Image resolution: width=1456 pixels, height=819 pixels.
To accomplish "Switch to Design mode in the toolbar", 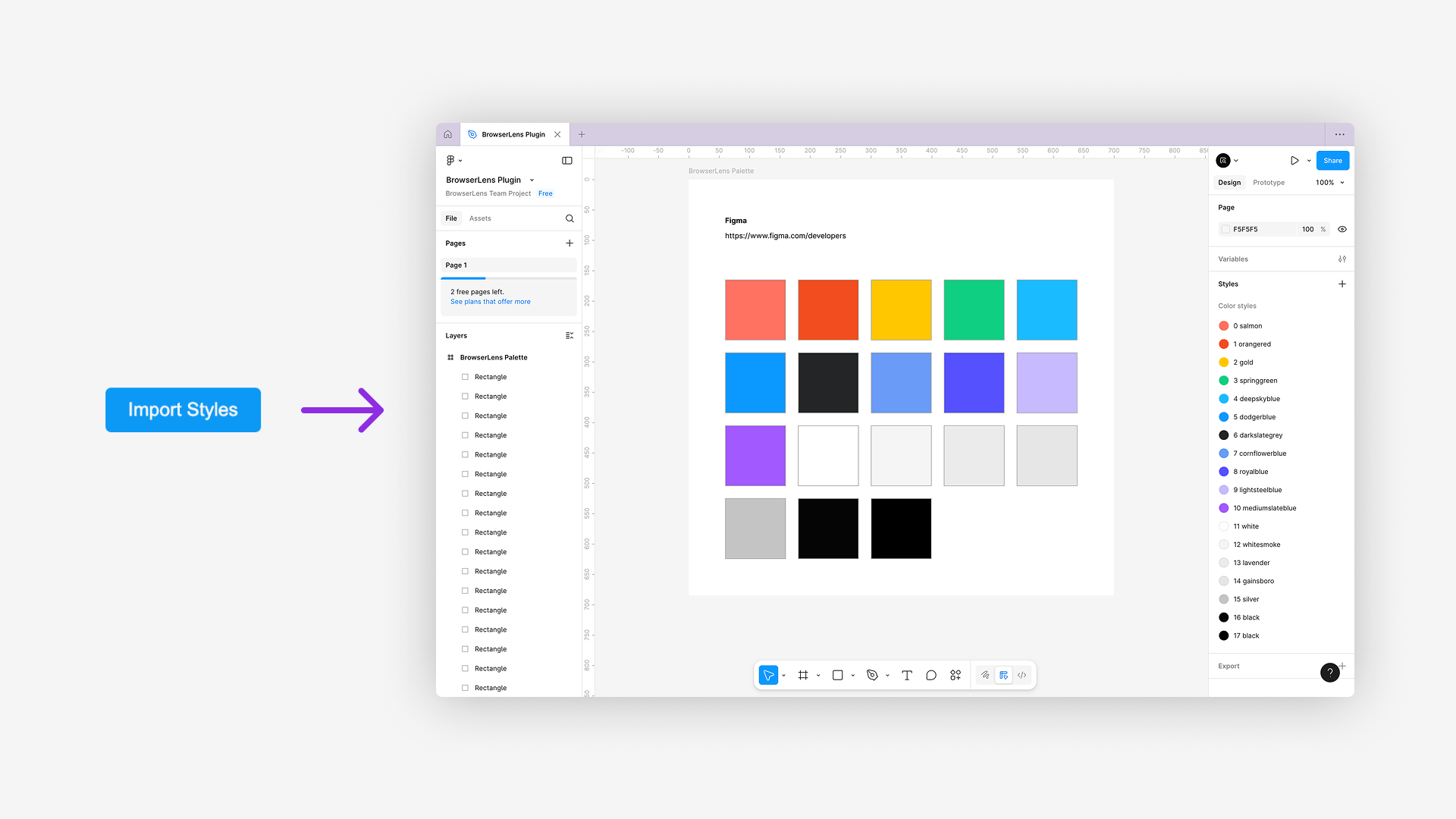I will pyautogui.click(x=1003, y=675).
